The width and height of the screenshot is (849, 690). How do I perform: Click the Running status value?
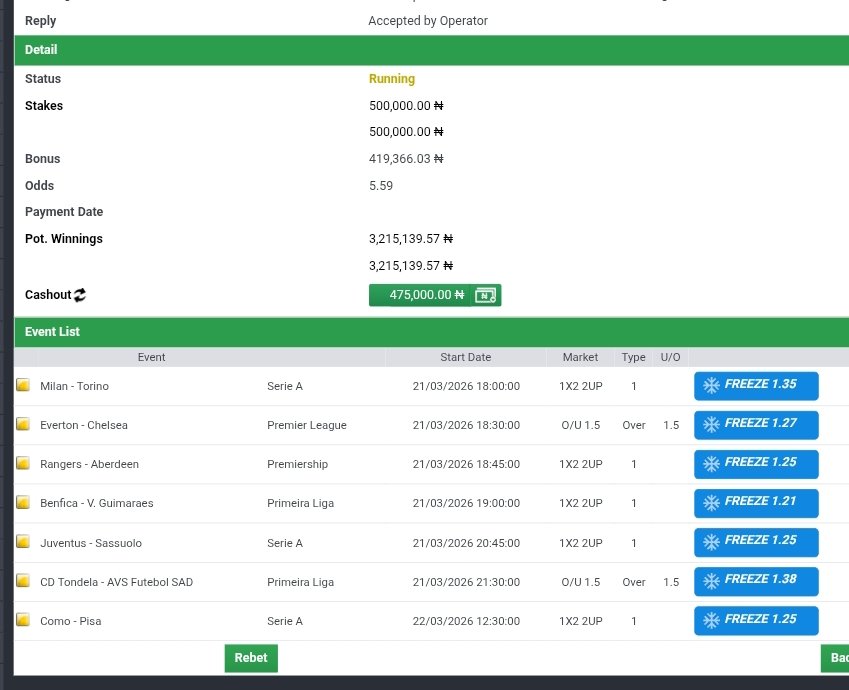392,79
